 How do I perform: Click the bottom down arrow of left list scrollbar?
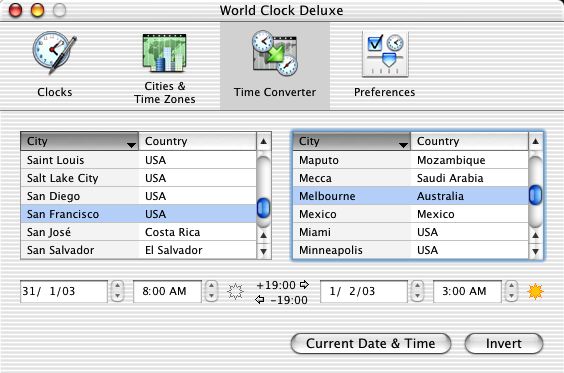point(263,251)
